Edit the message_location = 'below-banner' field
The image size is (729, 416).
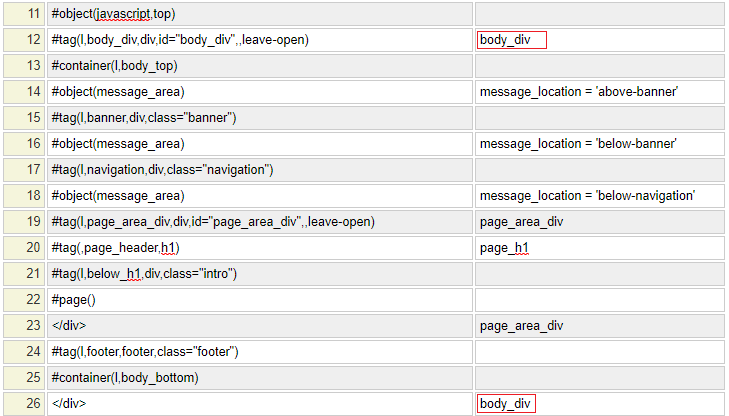[x=598, y=144]
